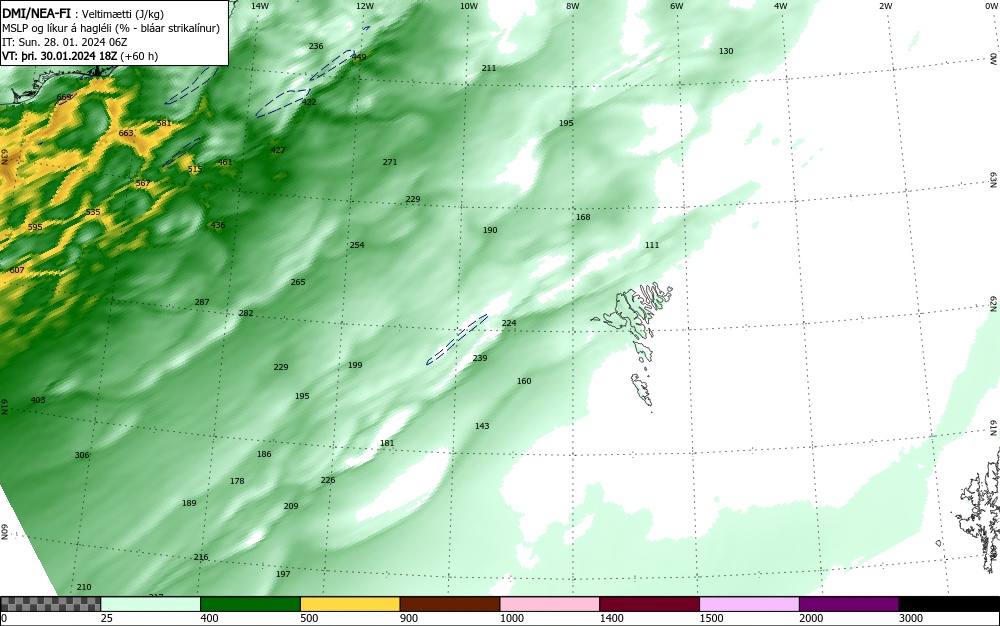Click the legend scale value '2000'
The image size is (1000, 626).
click(x=811, y=618)
